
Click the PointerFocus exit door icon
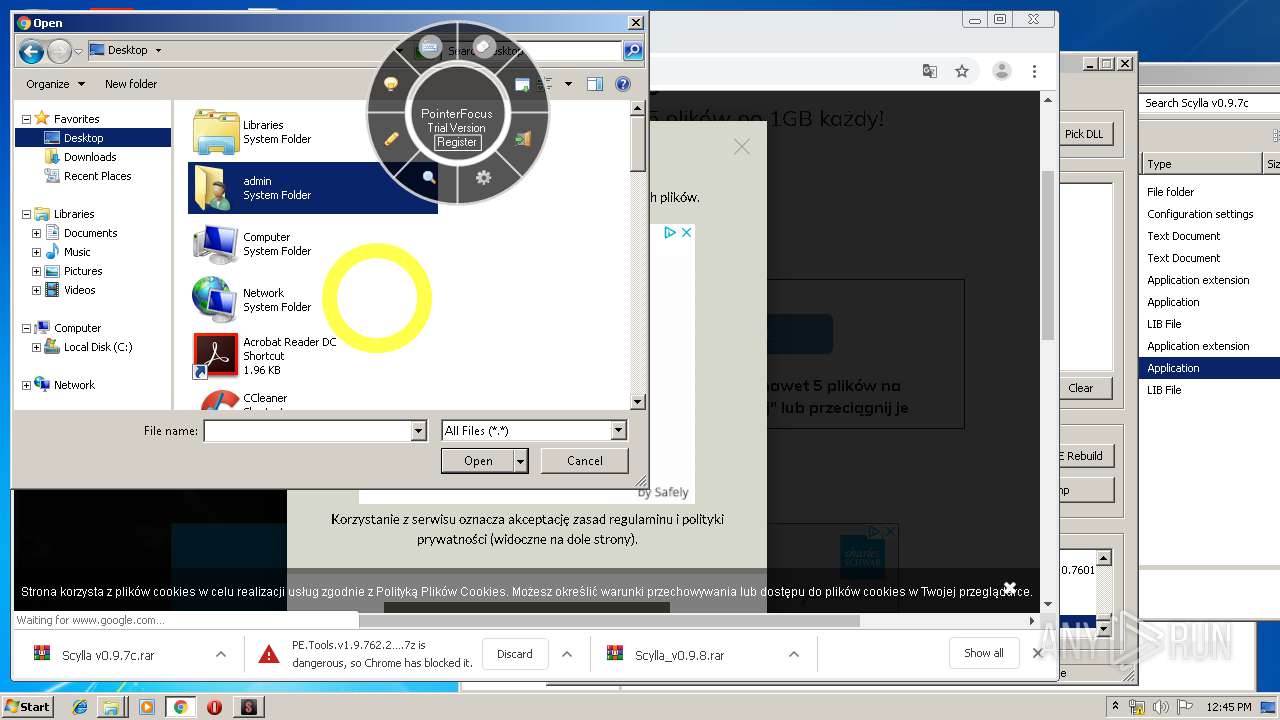(x=522, y=139)
